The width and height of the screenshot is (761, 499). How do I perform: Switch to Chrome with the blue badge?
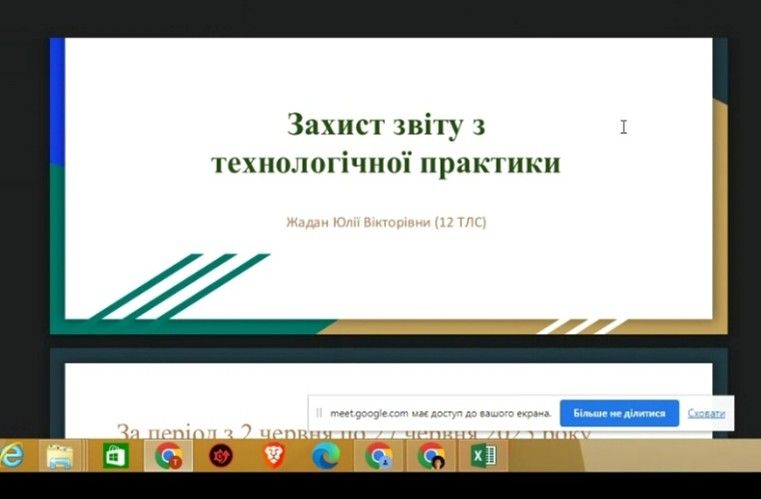click(379, 457)
